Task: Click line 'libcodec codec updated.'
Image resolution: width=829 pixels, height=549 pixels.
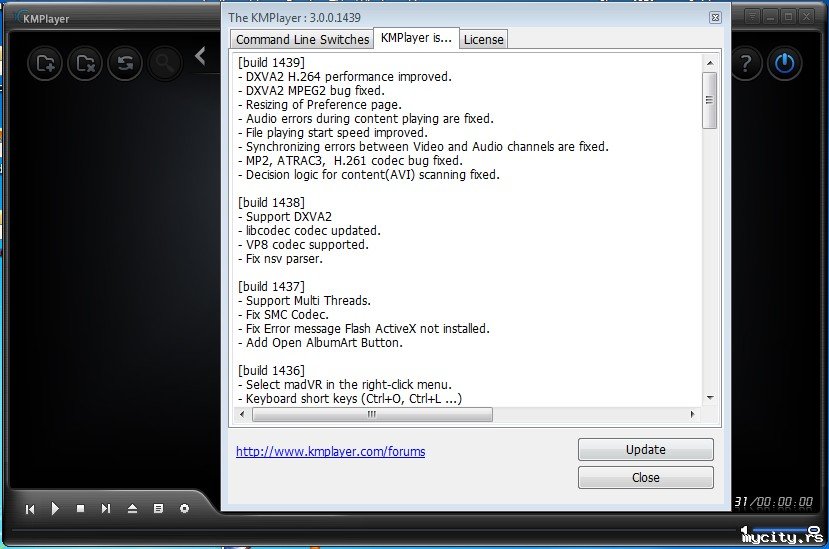Action: tap(309, 231)
